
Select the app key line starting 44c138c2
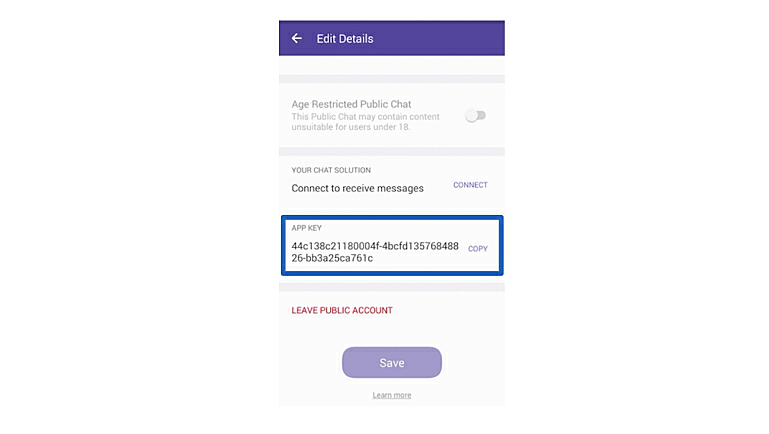coord(375,245)
